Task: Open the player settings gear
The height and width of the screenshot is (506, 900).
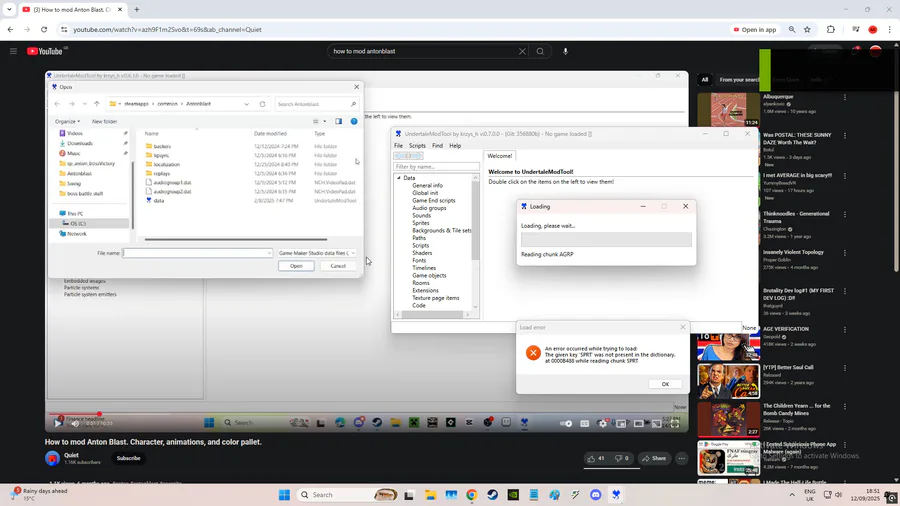Action: pos(602,423)
